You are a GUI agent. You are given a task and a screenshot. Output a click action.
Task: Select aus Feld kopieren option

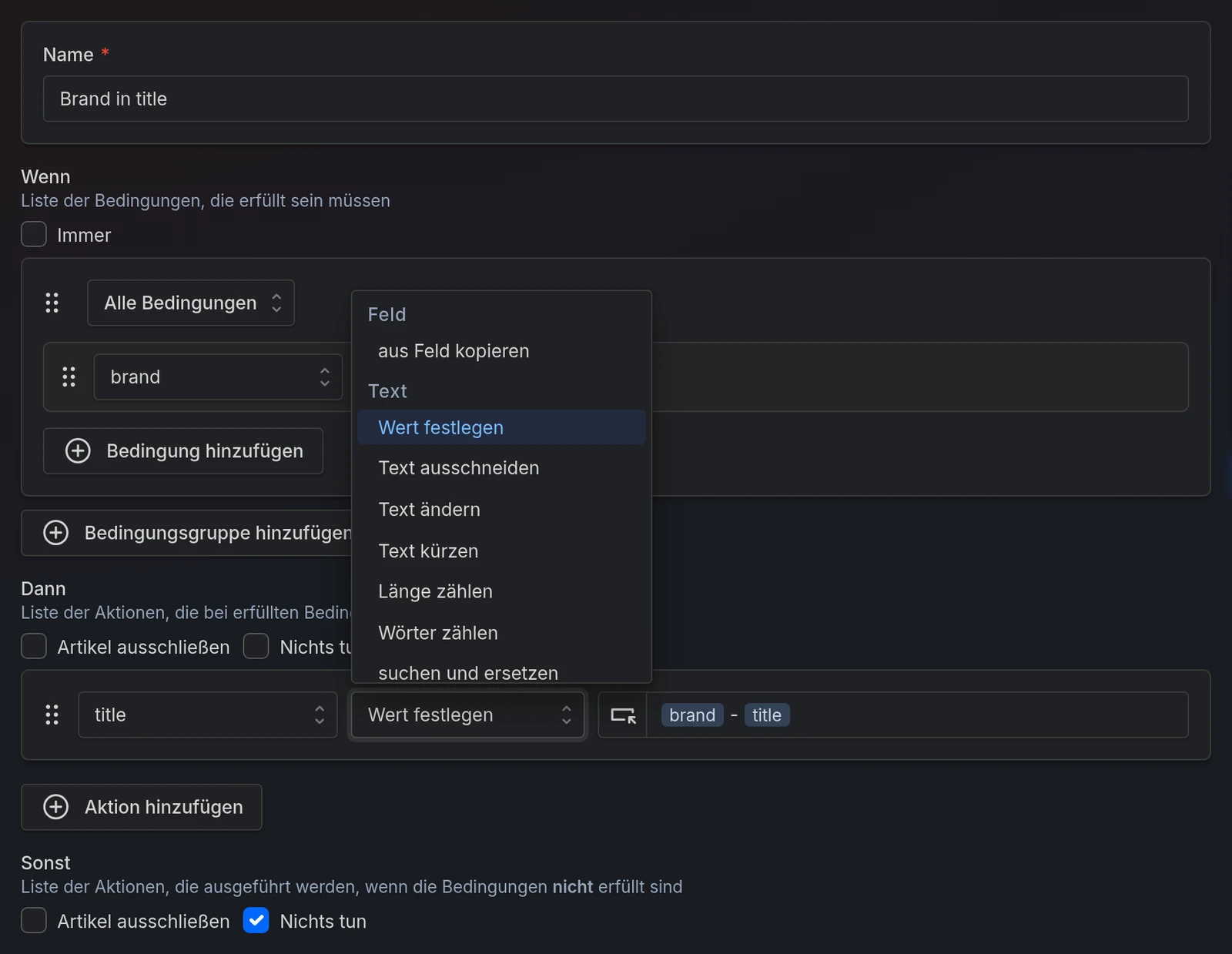(x=501, y=351)
